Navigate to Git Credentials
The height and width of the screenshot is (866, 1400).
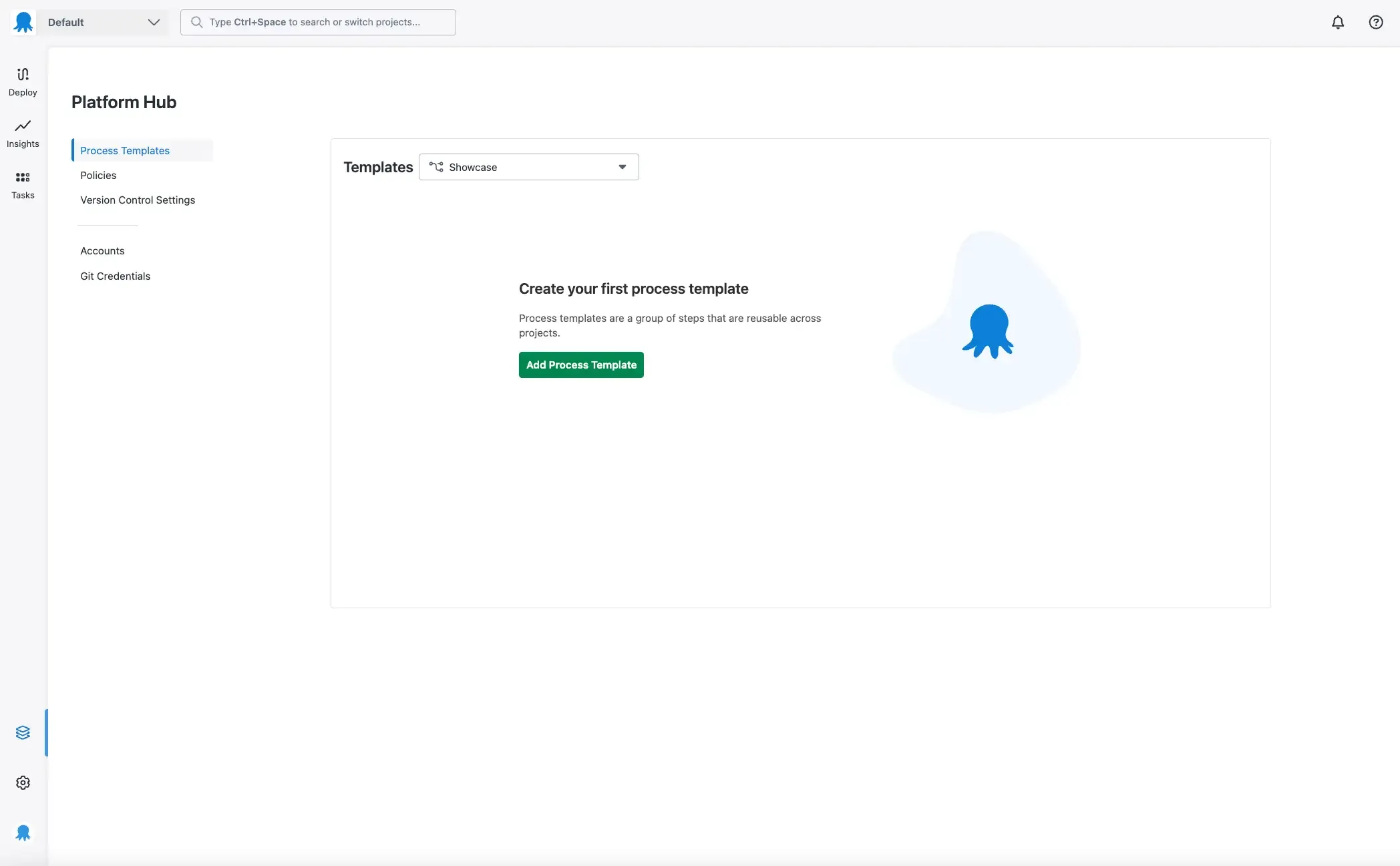coord(115,276)
